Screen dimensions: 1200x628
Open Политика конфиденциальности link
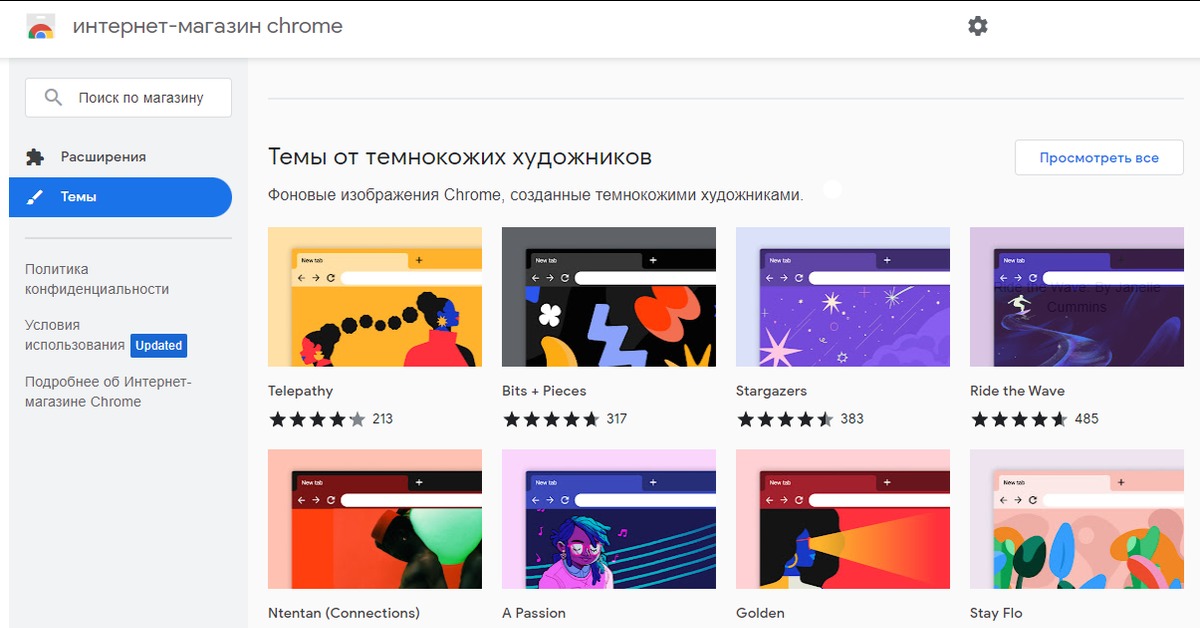click(97, 279)
